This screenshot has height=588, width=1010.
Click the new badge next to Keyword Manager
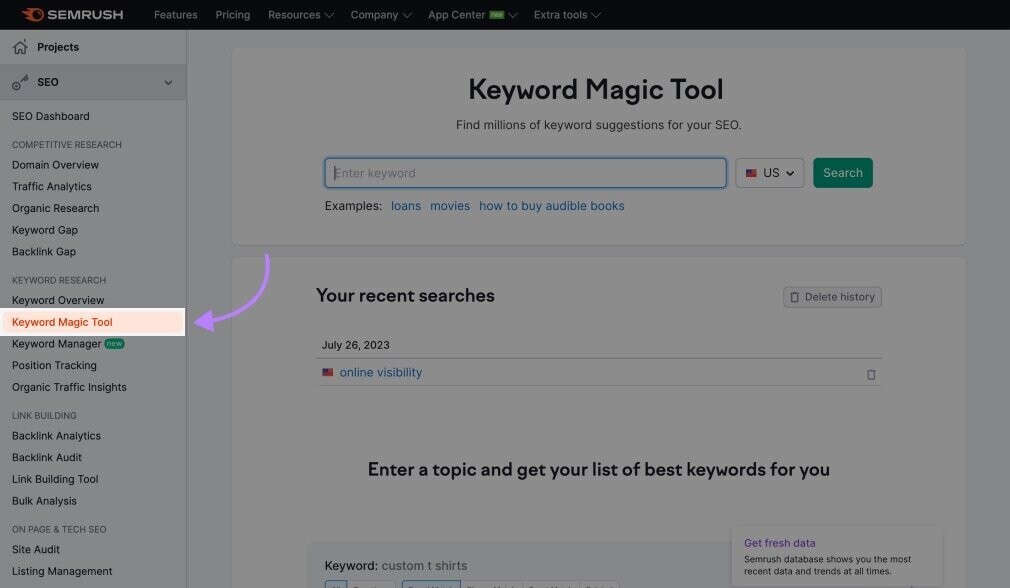click(113, 343)
